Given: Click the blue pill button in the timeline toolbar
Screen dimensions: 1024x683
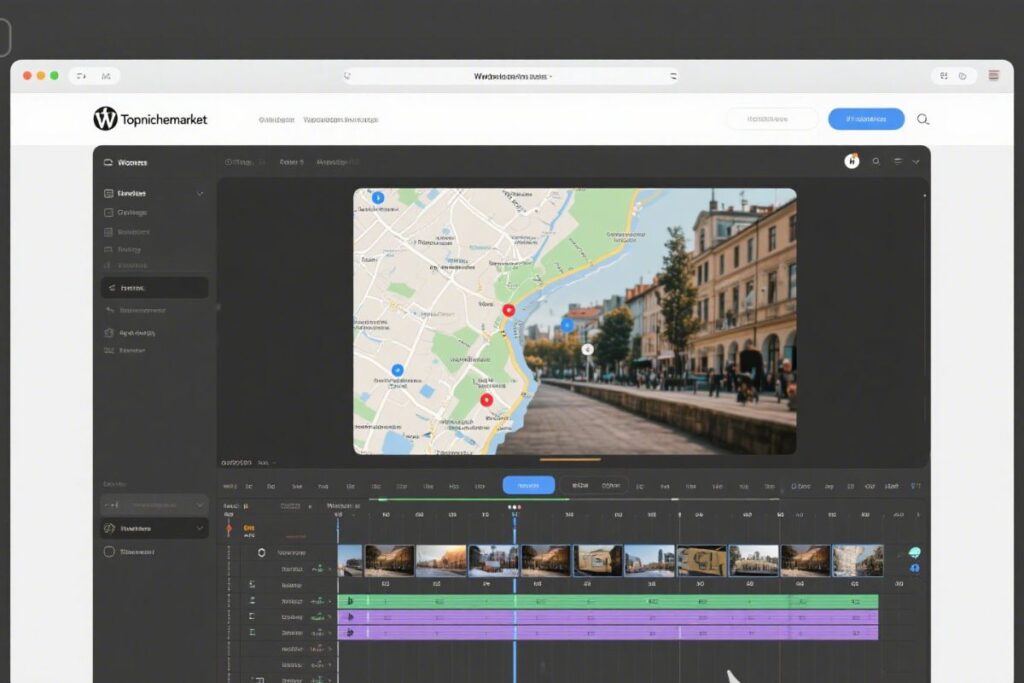Looking at the screenshot, I should [x=528, y=485].
